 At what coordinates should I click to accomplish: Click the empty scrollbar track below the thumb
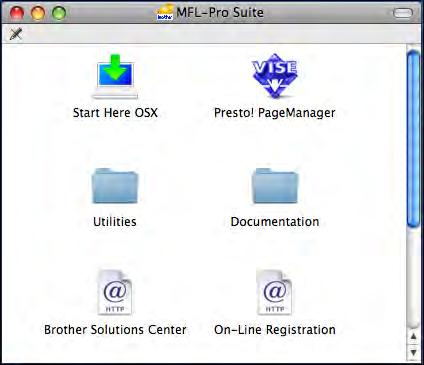(x=413, y=278)
